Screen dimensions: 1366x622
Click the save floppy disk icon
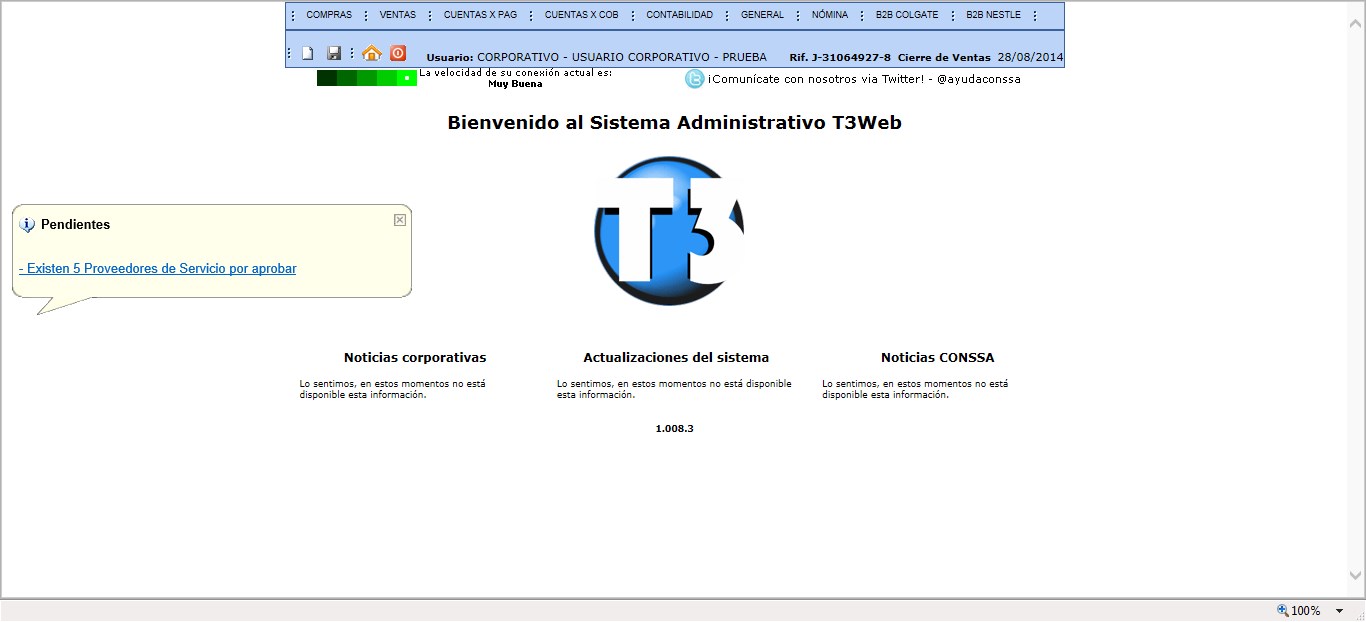pos(334,53)
